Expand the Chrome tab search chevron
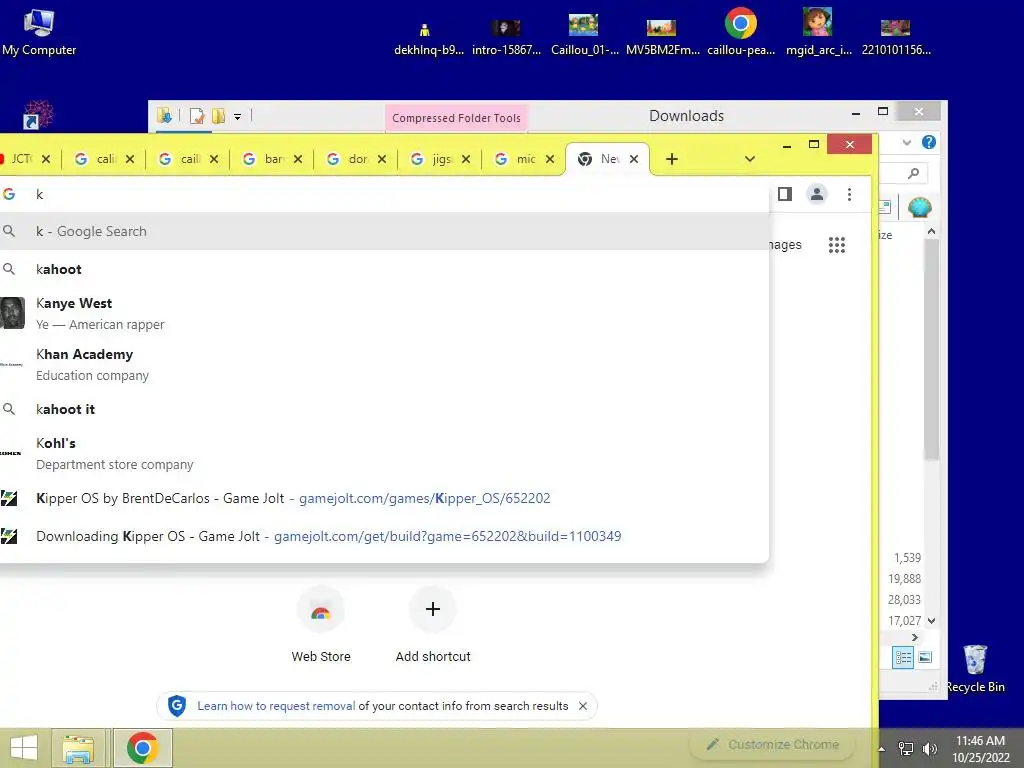Image resolution: width=1024 pixels, height=768 pixels. (750, 159)
